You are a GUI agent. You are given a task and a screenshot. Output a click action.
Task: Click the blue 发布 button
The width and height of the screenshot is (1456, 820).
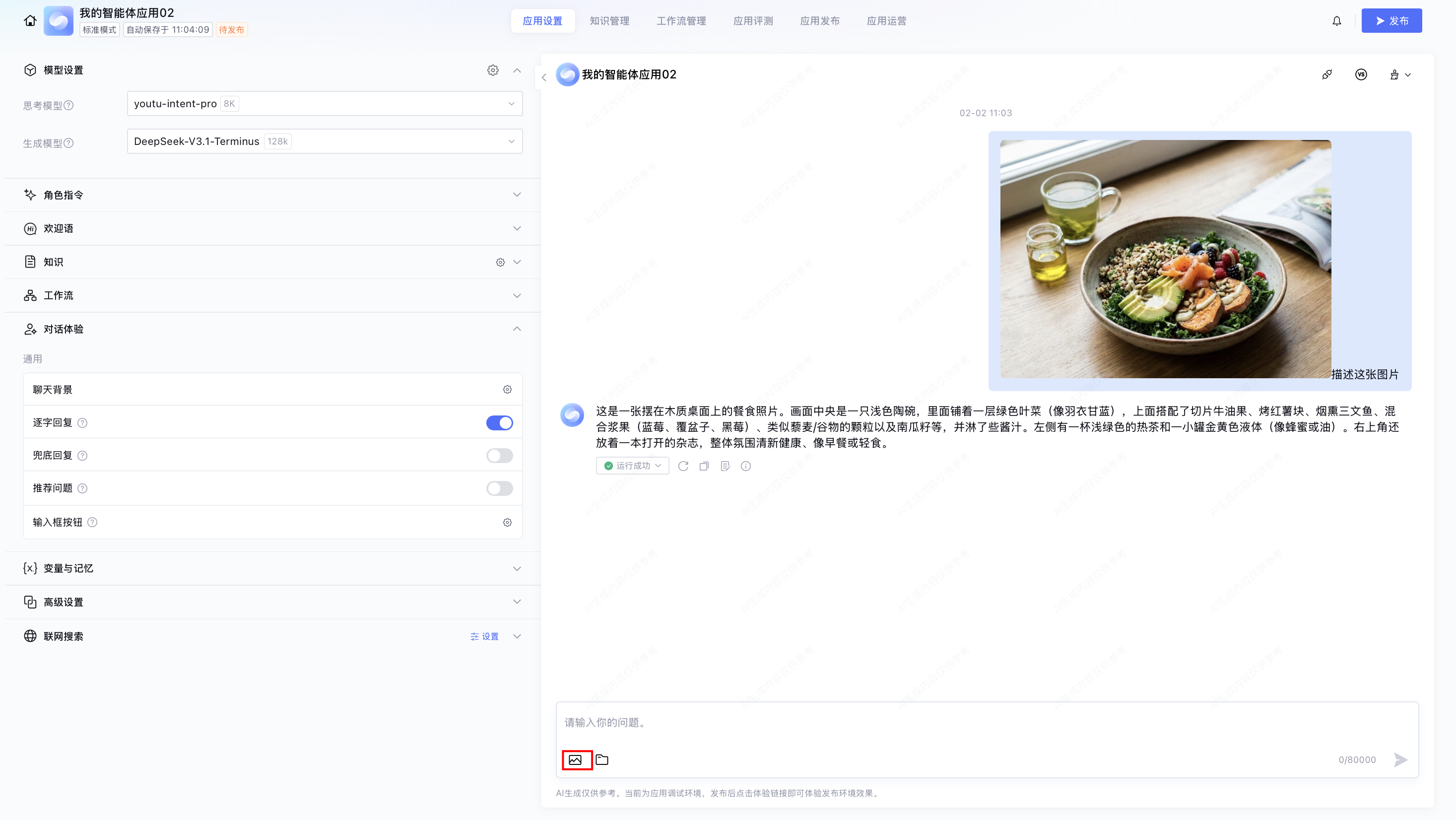[x=1391, y=21]
